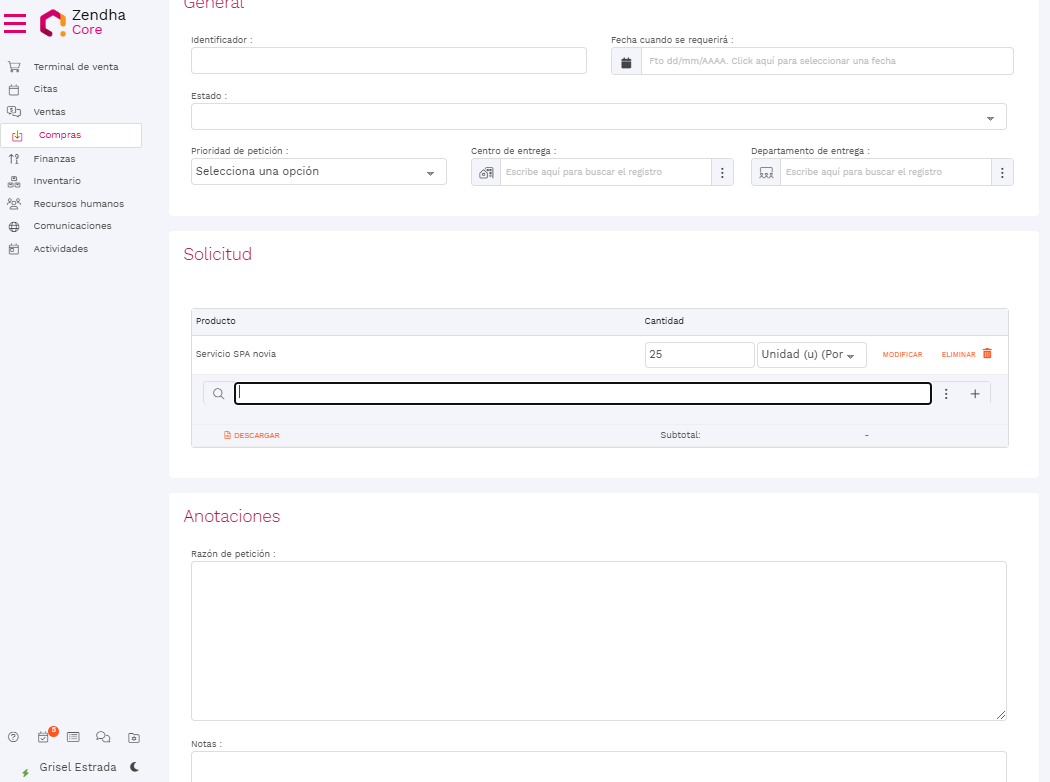Open the Prioridad de petición dropdown
Viewport: 1050px width, 782px height.
pyautogui.click(x=318, y=172)
